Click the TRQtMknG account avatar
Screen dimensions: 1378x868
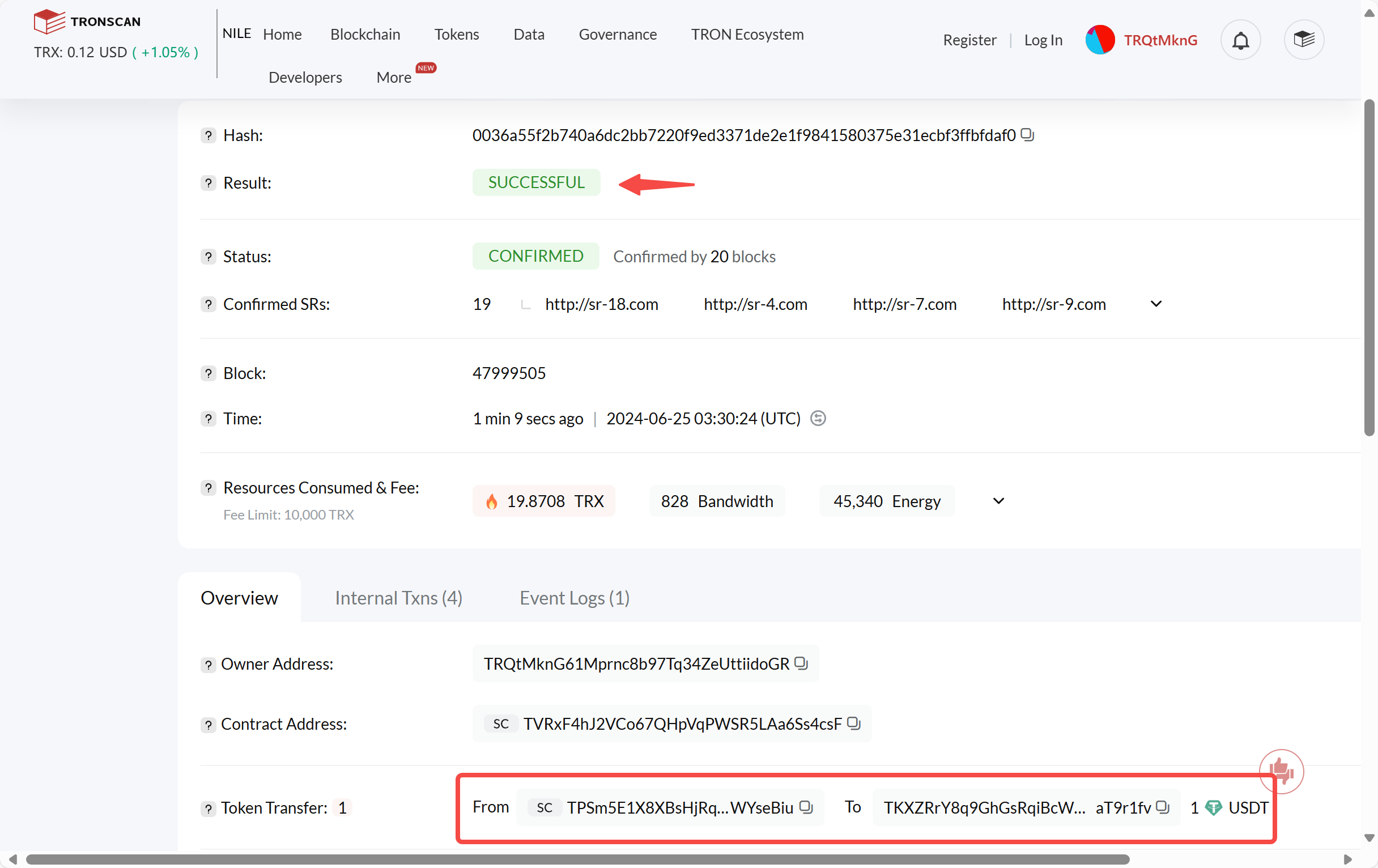click(1099, 40)
